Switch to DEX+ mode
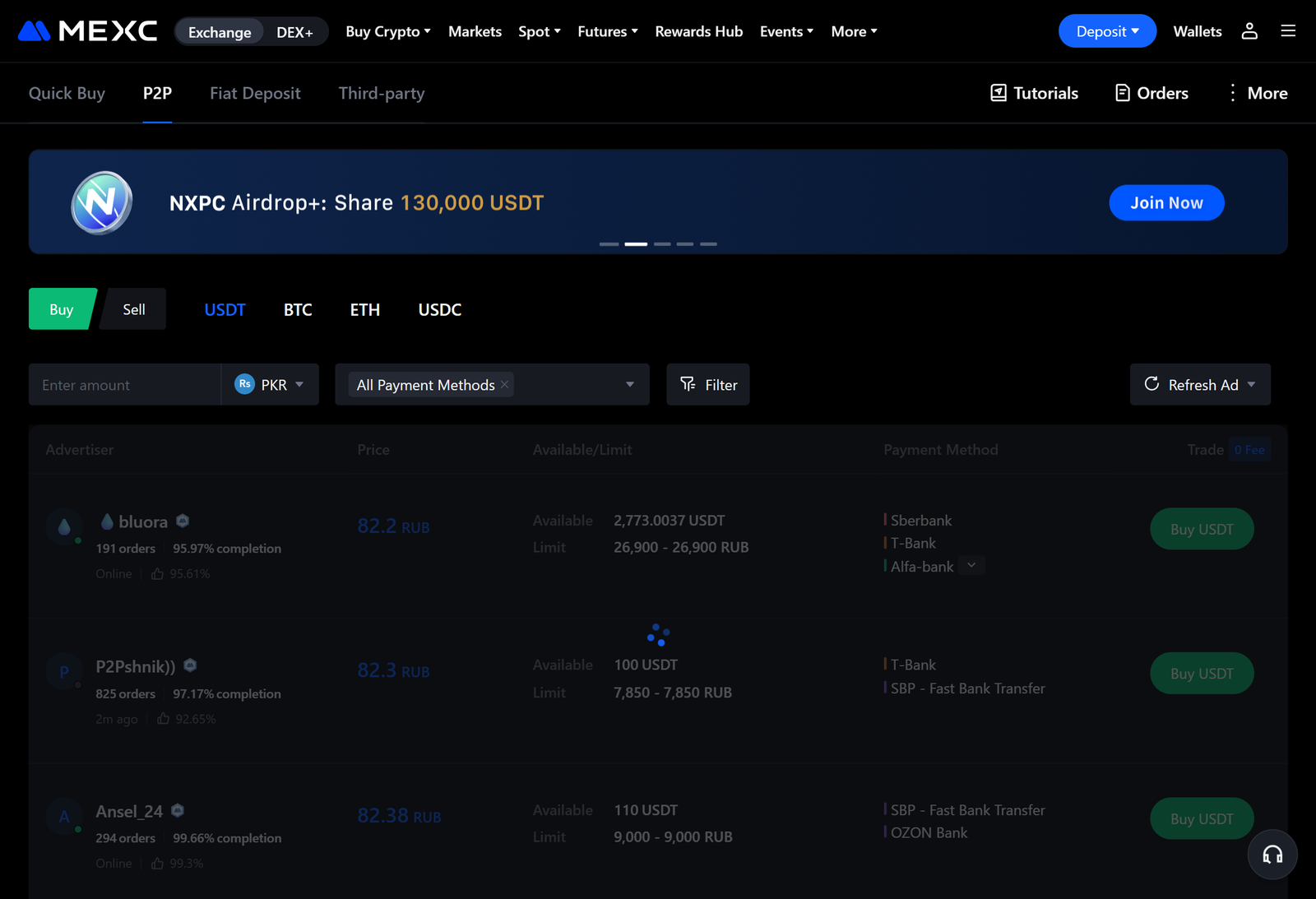This screenshot has height=899, width=1316. 294,32
